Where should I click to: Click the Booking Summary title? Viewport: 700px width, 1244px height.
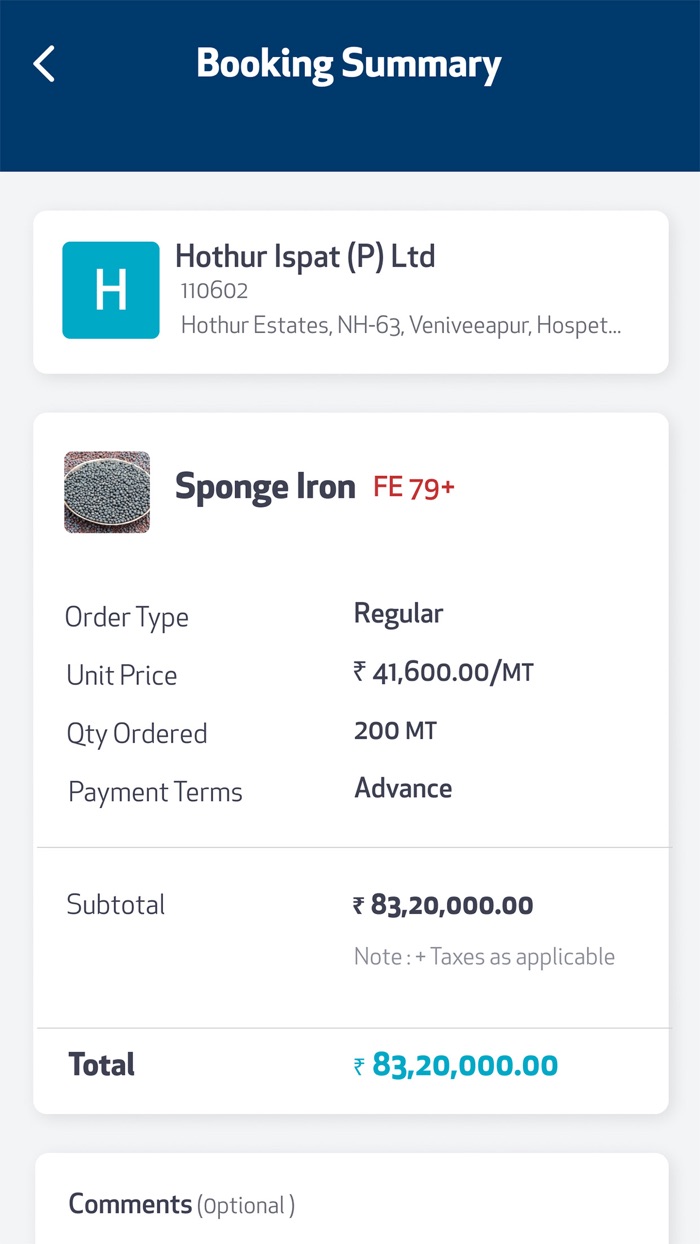(x=349, y=63)
